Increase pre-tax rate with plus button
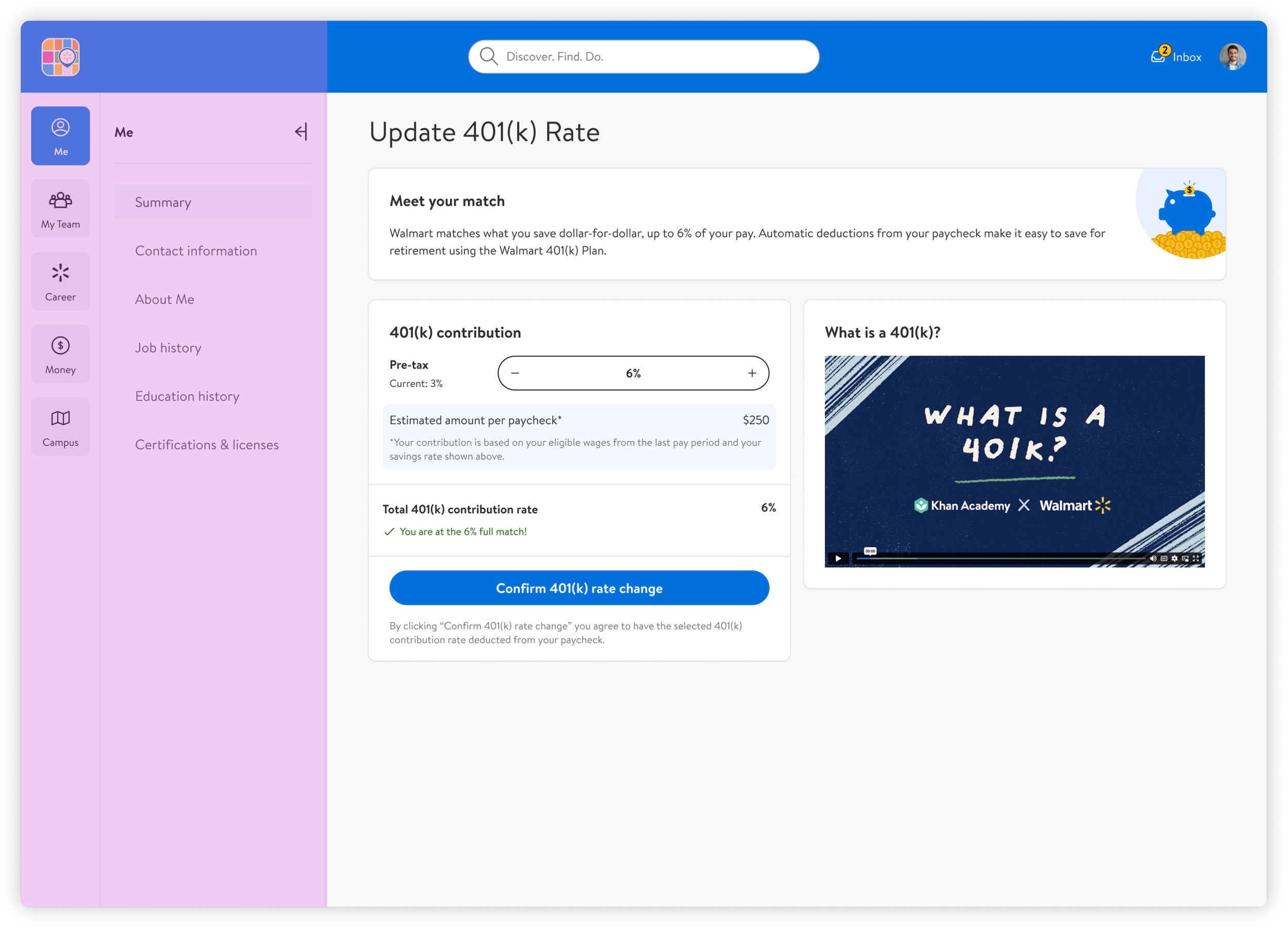Screen dimensions: 1288x928 pyautogui.click(x=752, y=373)
